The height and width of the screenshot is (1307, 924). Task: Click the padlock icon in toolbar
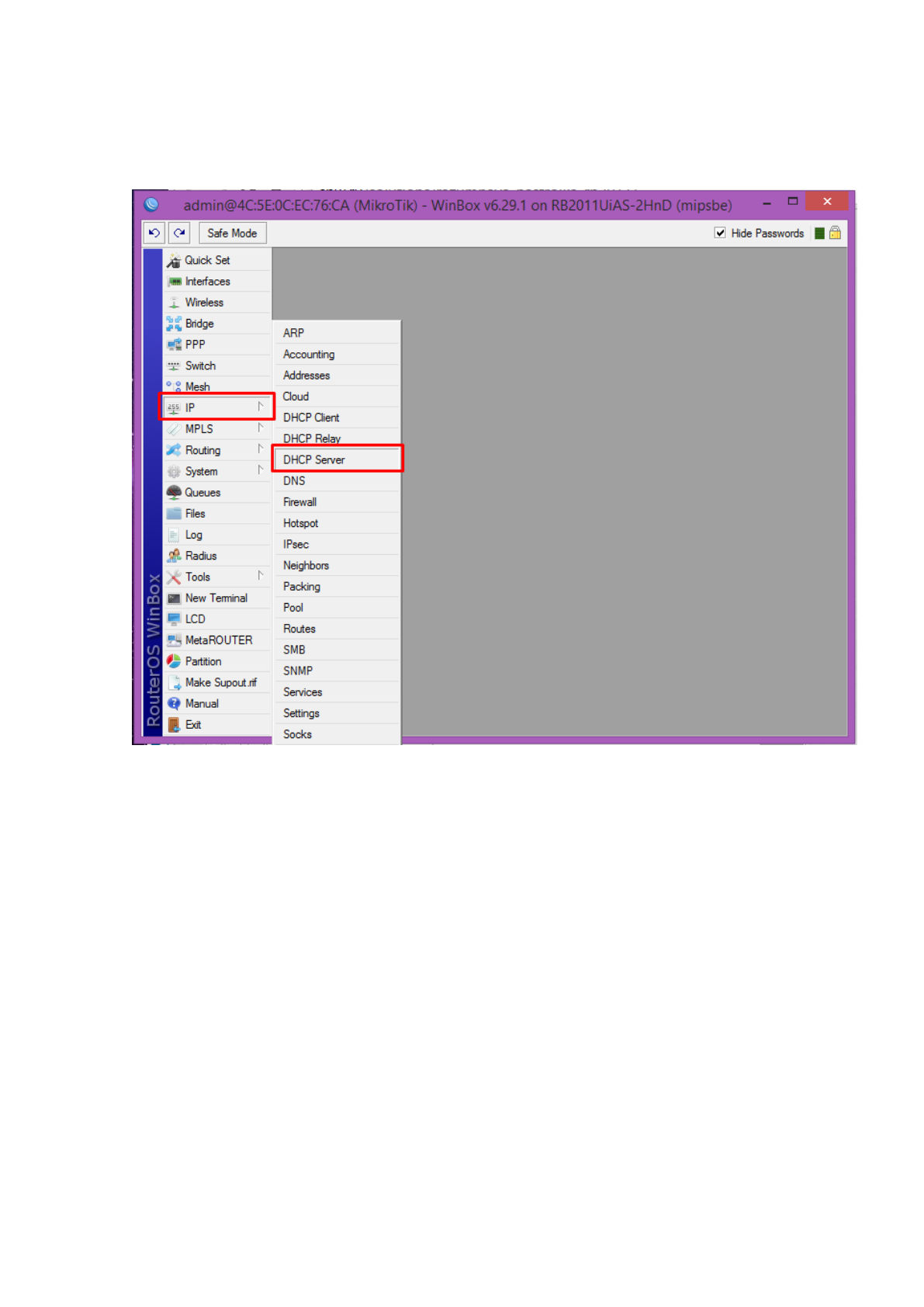click(x=835, y=233)
